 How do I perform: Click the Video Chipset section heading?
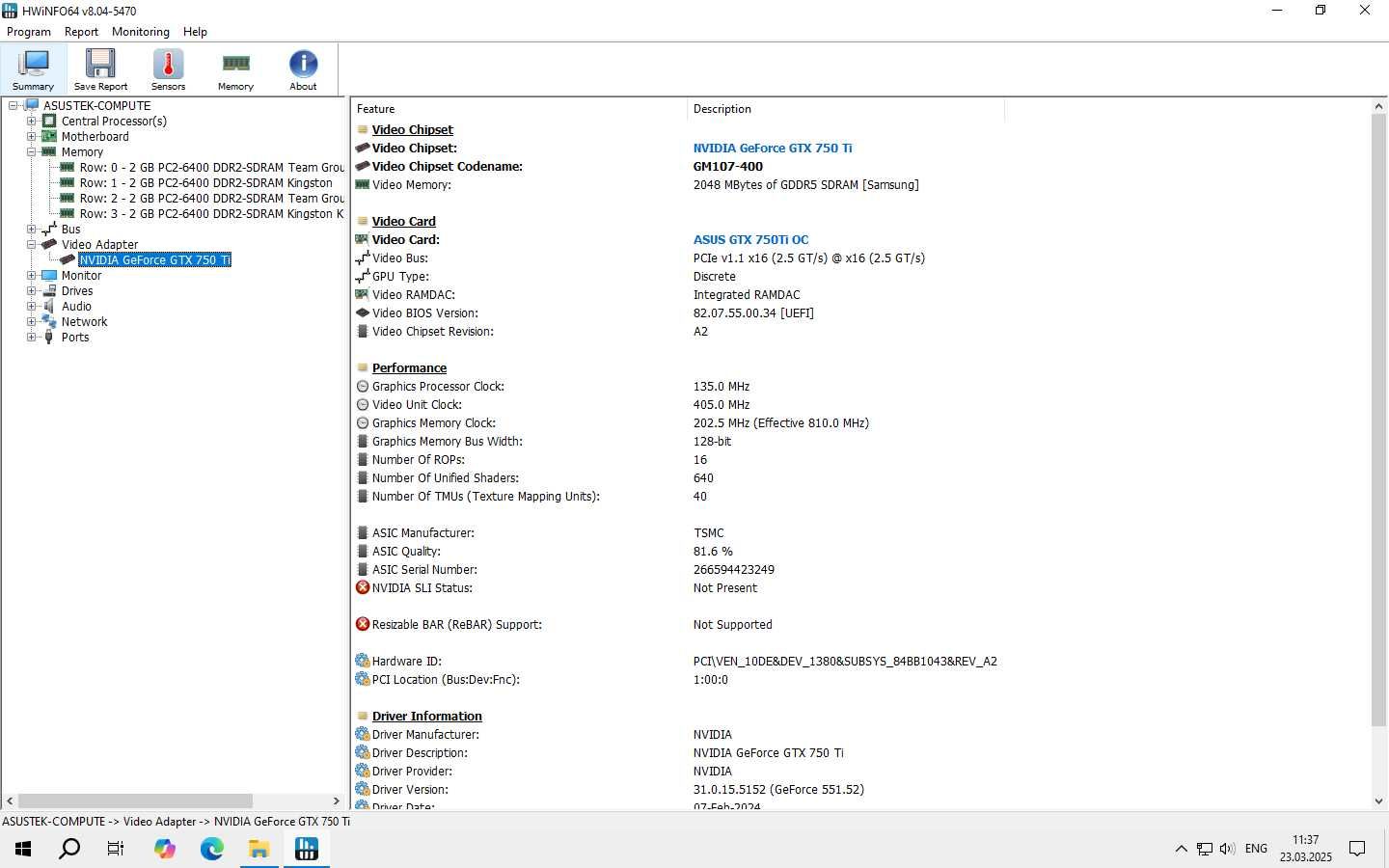coord(412,130)
